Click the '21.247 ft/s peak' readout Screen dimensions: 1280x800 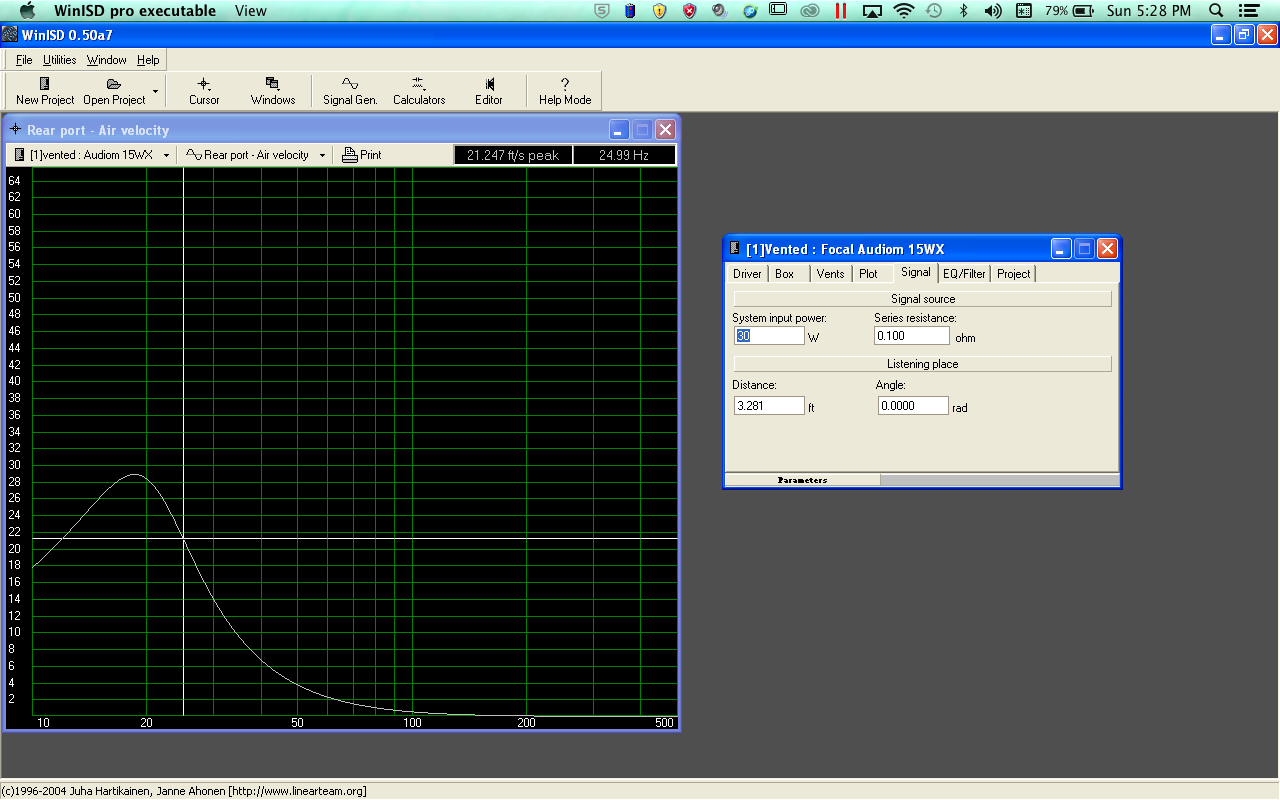(513, 155)
